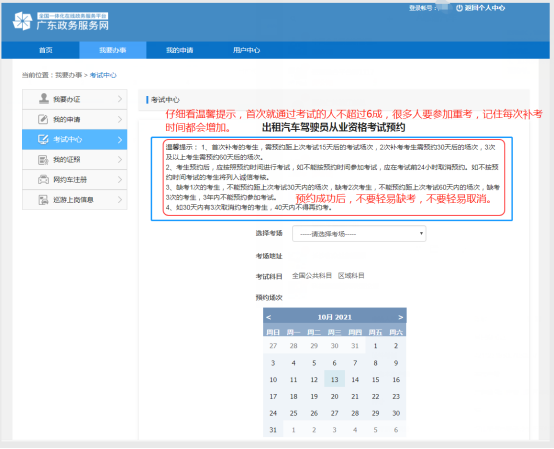The height and width of the screenshot is (449, 554).
Task: Click the 我的申请 pencil icon
Action: pyautogui.click(x=43, y=119)
